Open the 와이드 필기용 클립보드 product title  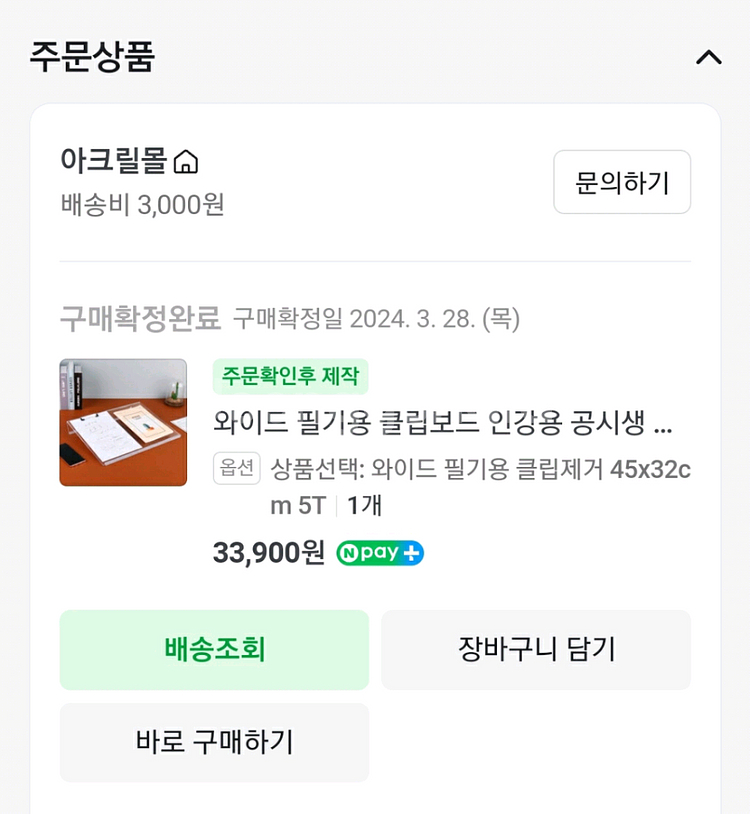[442, 424]
